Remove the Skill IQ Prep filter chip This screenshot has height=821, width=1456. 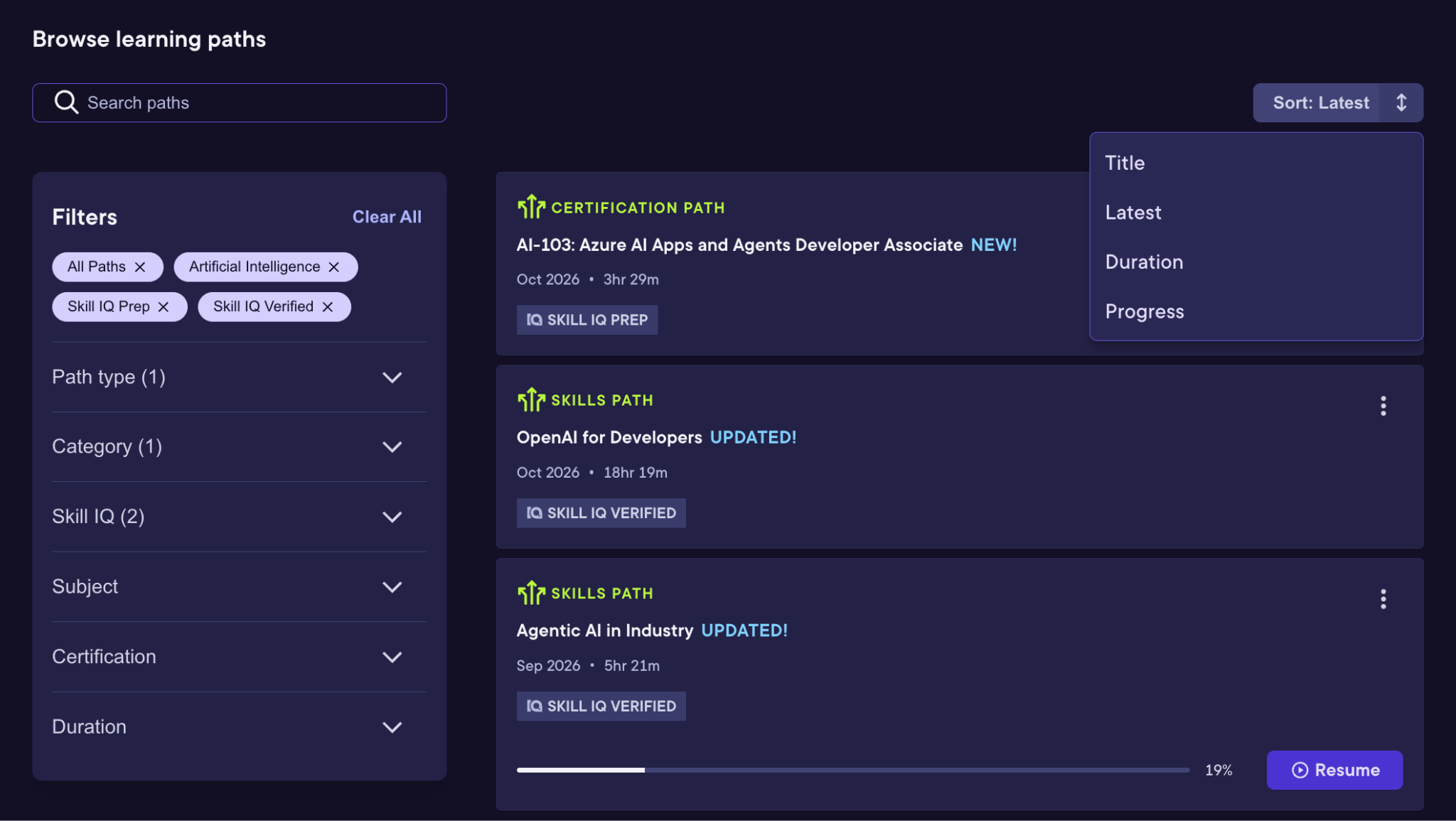pos(164,307)
